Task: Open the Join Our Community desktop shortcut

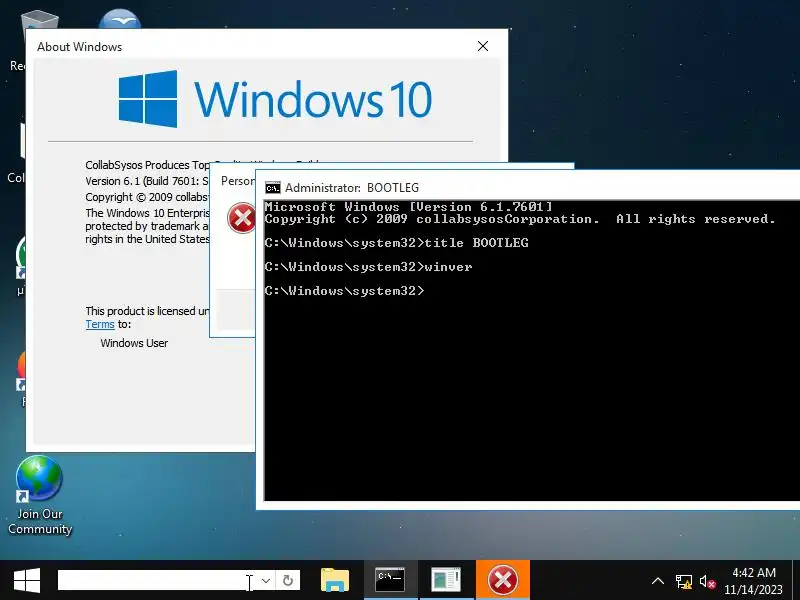Action: [x=39, y=495]
